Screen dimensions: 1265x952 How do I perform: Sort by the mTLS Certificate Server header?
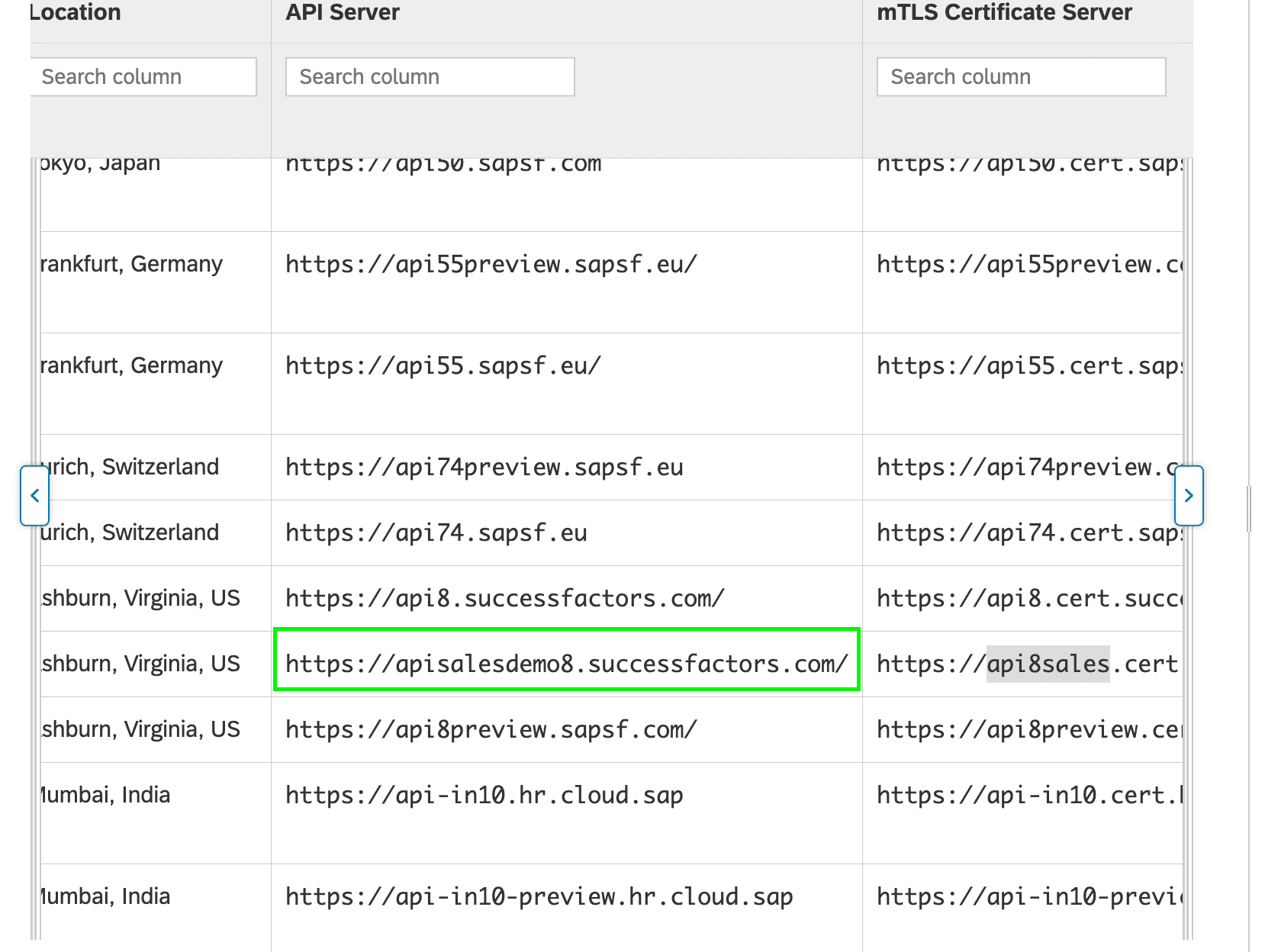tap(1004, 12)
